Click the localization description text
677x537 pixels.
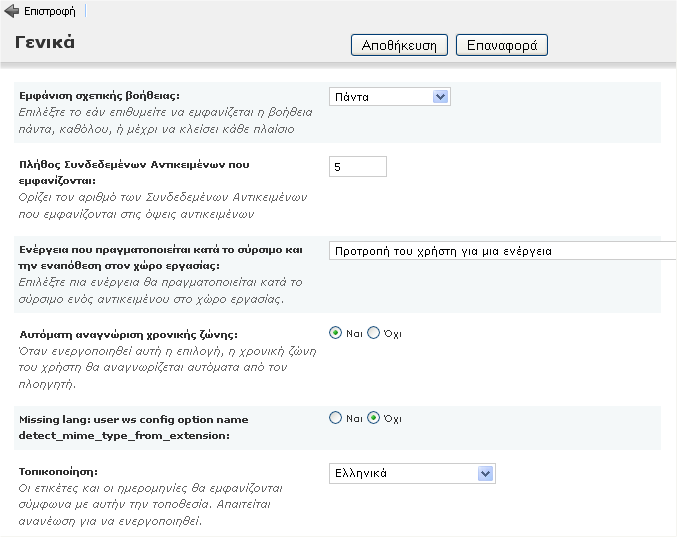[151, 504]
